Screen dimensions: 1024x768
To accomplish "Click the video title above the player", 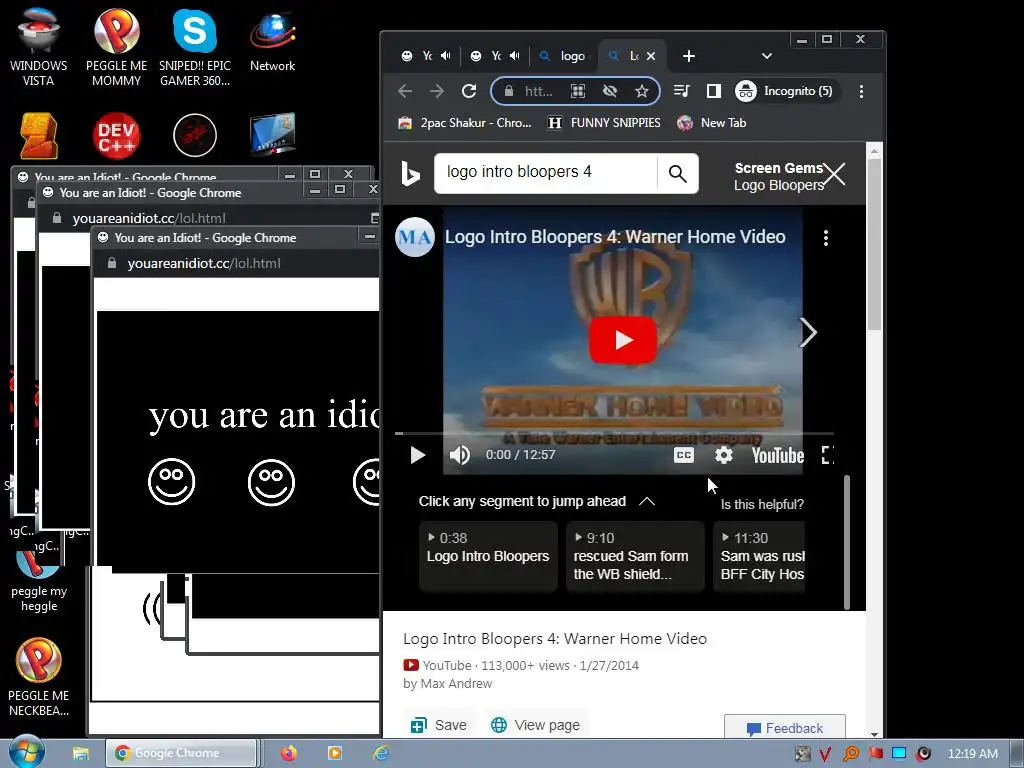I will click(615, 236).
